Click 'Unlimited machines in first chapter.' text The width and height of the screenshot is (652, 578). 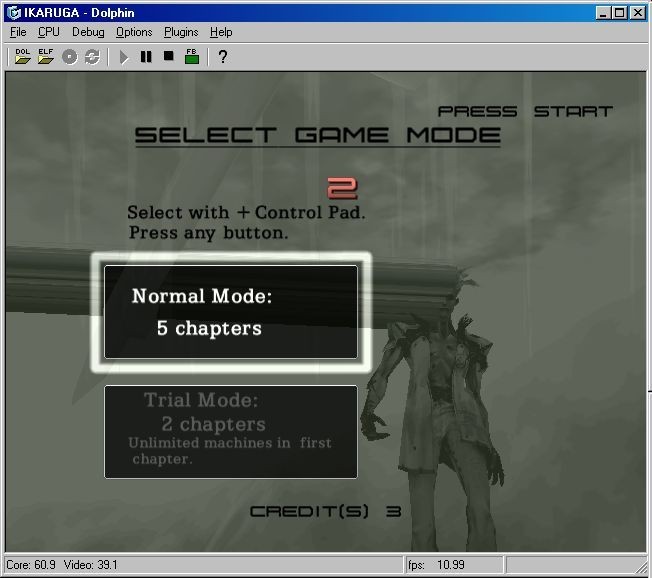click(230, 451)
